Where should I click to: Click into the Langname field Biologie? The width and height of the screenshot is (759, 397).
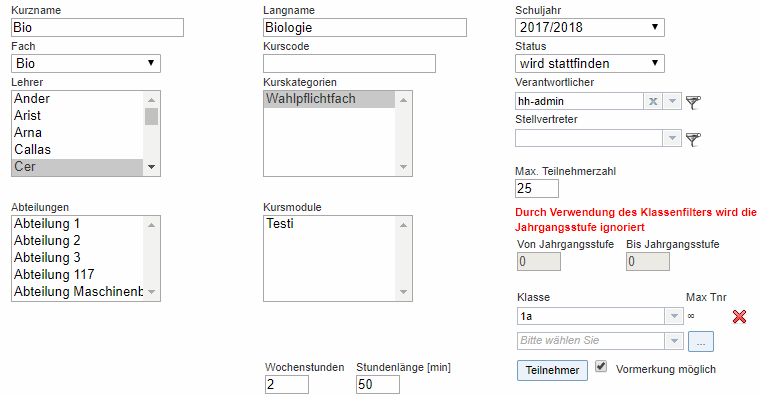tap(365, 28)
